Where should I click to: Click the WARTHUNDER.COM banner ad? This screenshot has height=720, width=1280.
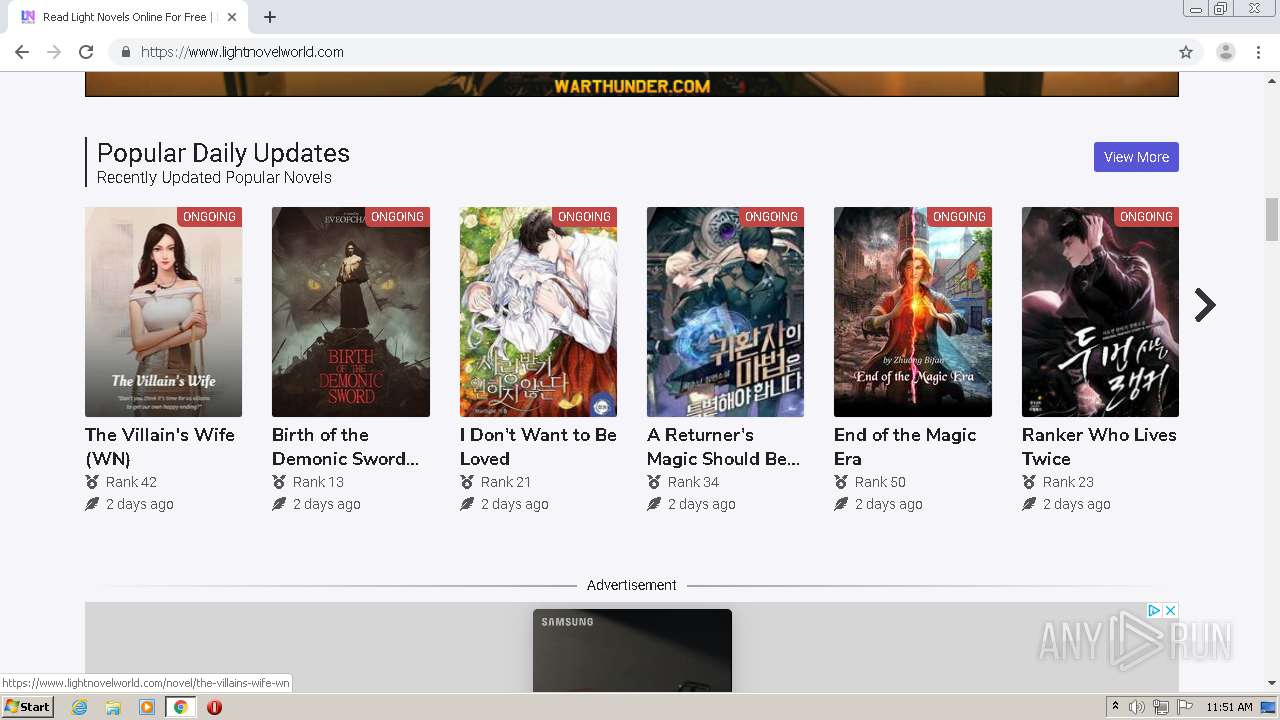click(632, 84)
